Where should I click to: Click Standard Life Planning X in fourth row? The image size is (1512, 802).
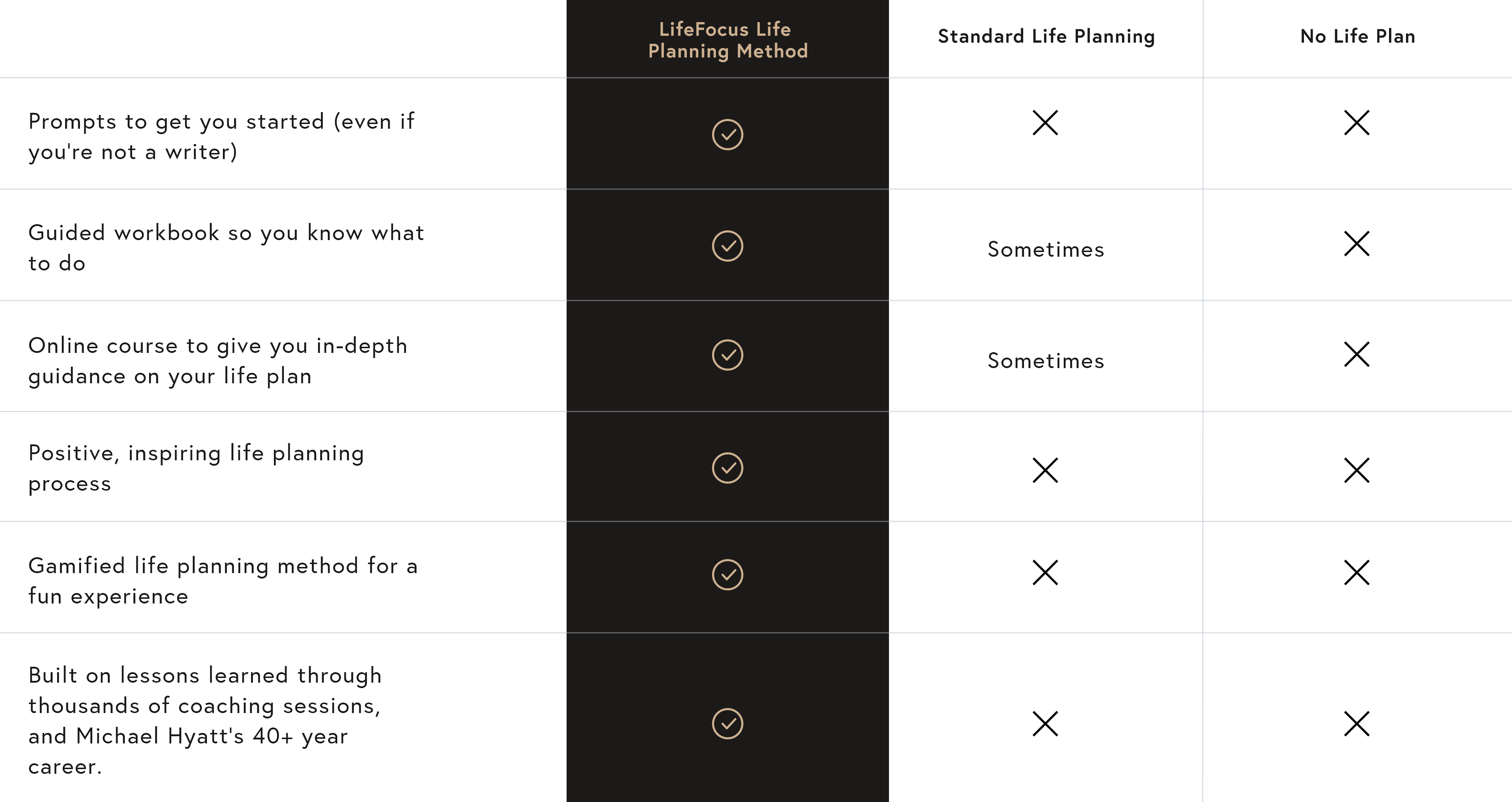pos(1045,470)
